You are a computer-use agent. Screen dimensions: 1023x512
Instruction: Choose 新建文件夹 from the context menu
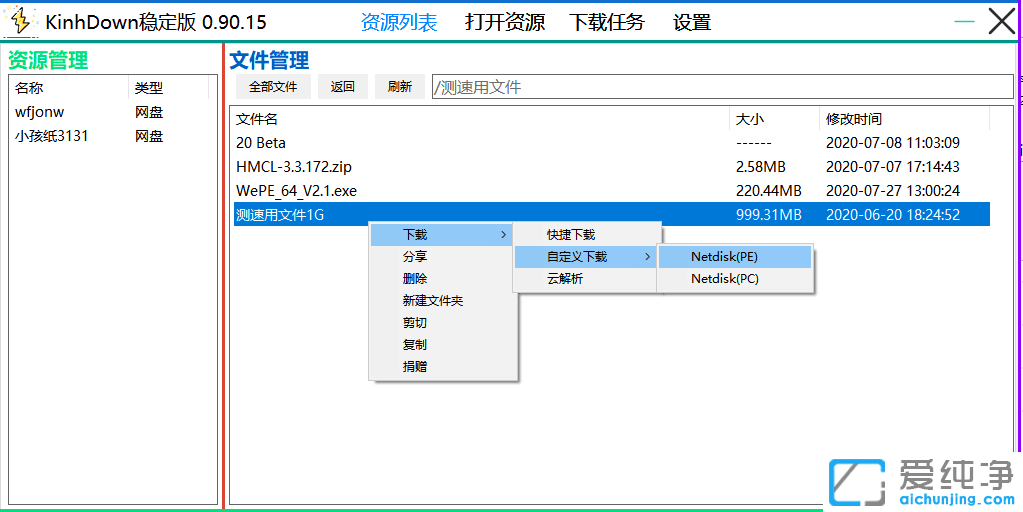coord(442,301)
